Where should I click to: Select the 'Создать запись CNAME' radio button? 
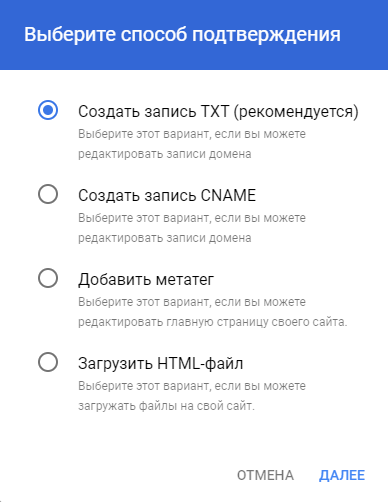(48, 194)
